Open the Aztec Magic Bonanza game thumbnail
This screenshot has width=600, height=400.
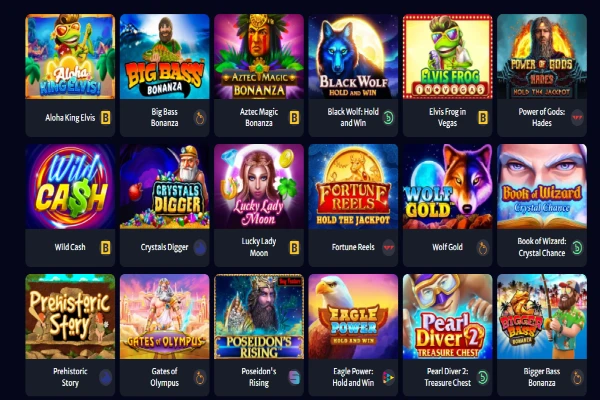click(259, 57)
